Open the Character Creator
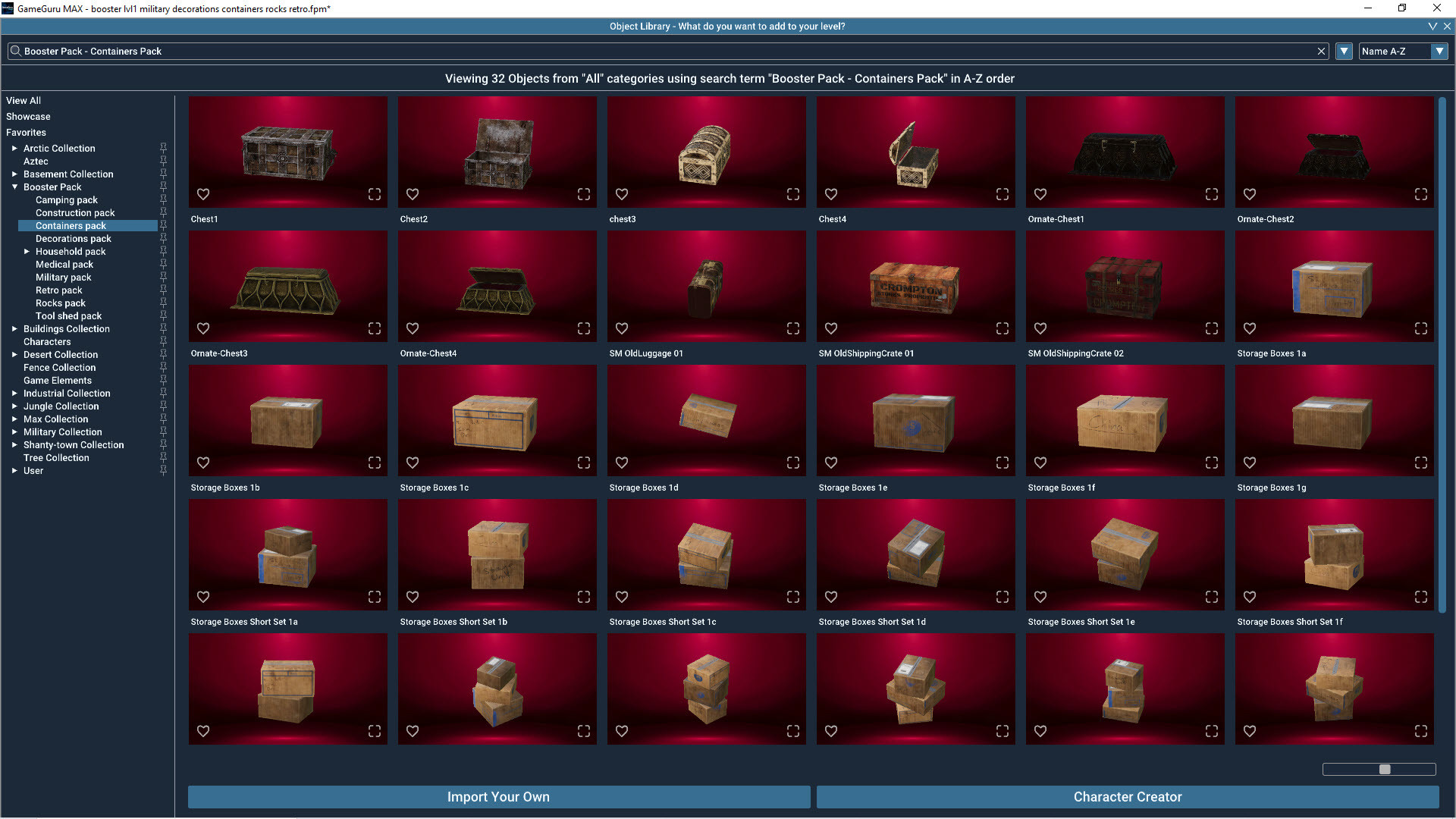This screenshot has height=819, width=1456. pyautogui.click(x=1127, y=797)
